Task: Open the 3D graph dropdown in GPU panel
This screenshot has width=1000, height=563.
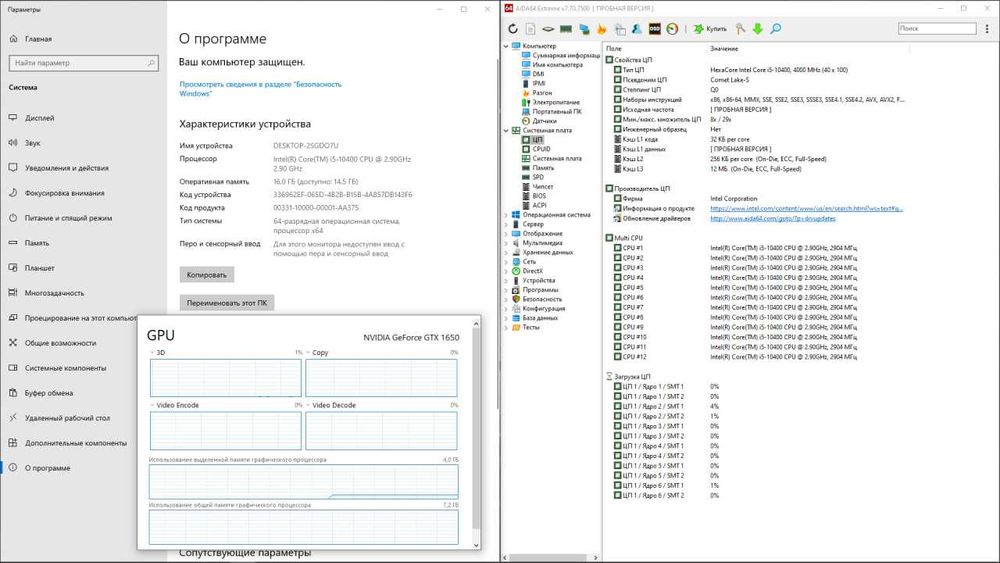Action: [x=152, y=353]
